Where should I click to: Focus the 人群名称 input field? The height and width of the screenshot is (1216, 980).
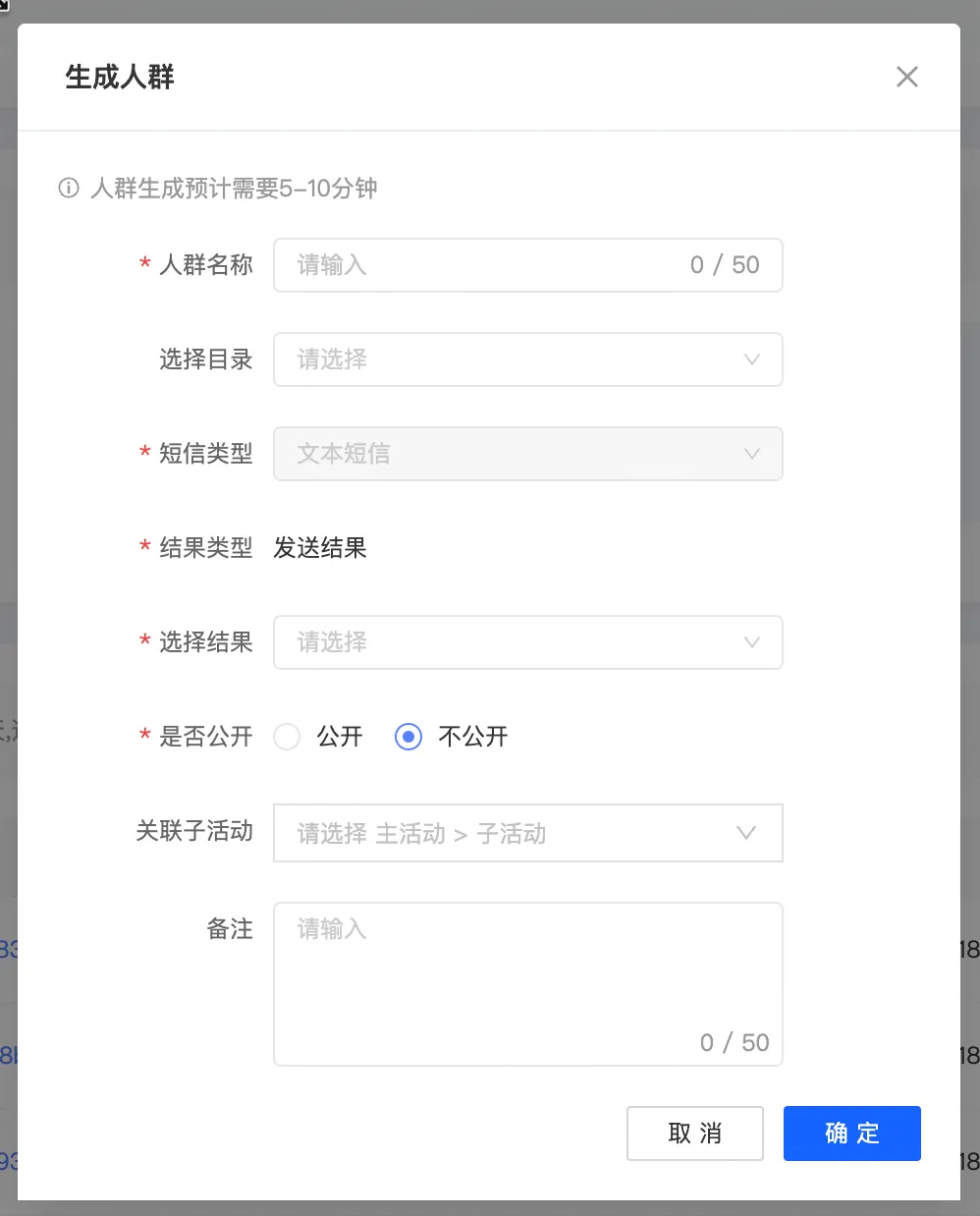[x=528, y=265]
